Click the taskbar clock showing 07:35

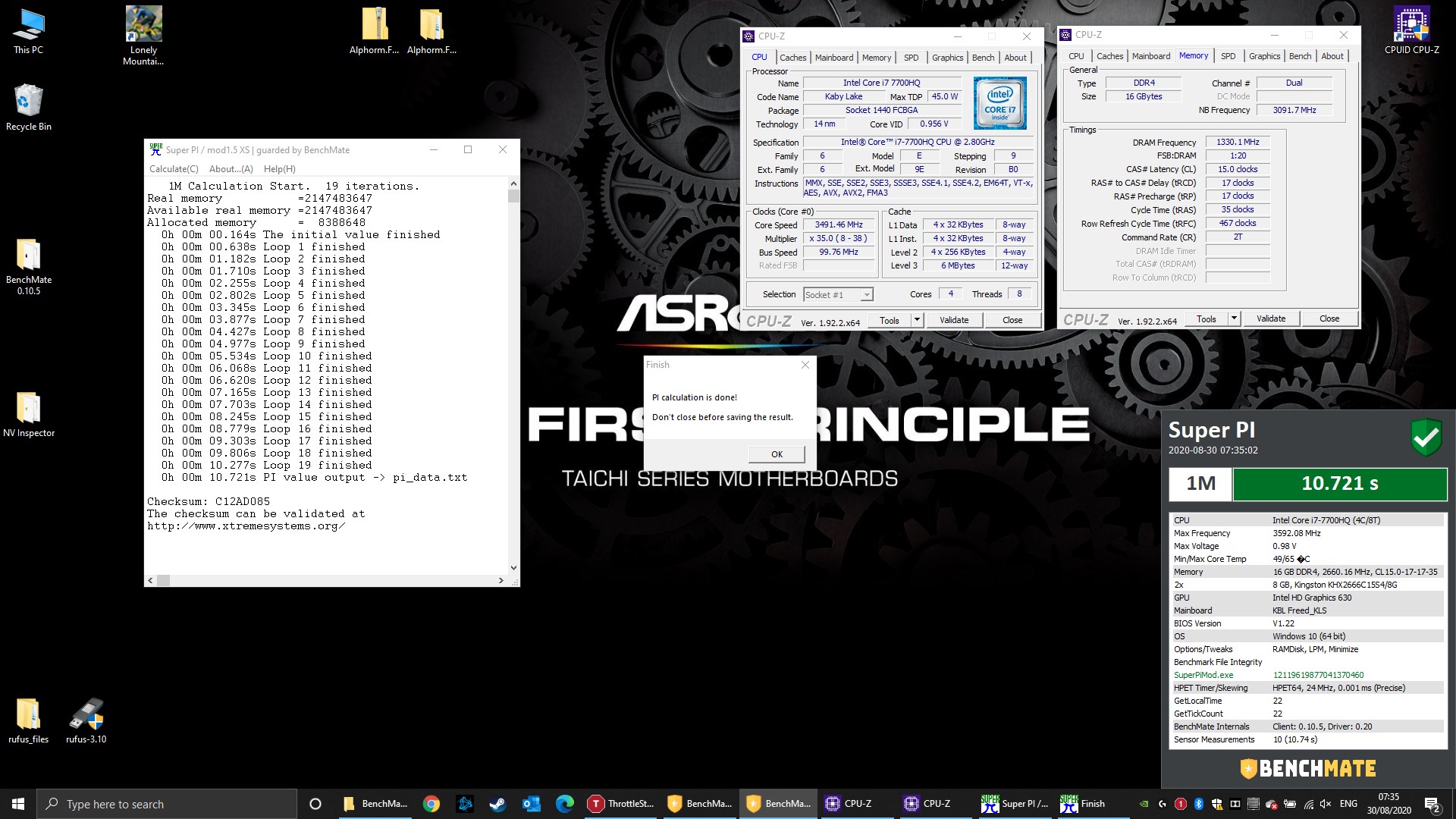coord(1389,804)
